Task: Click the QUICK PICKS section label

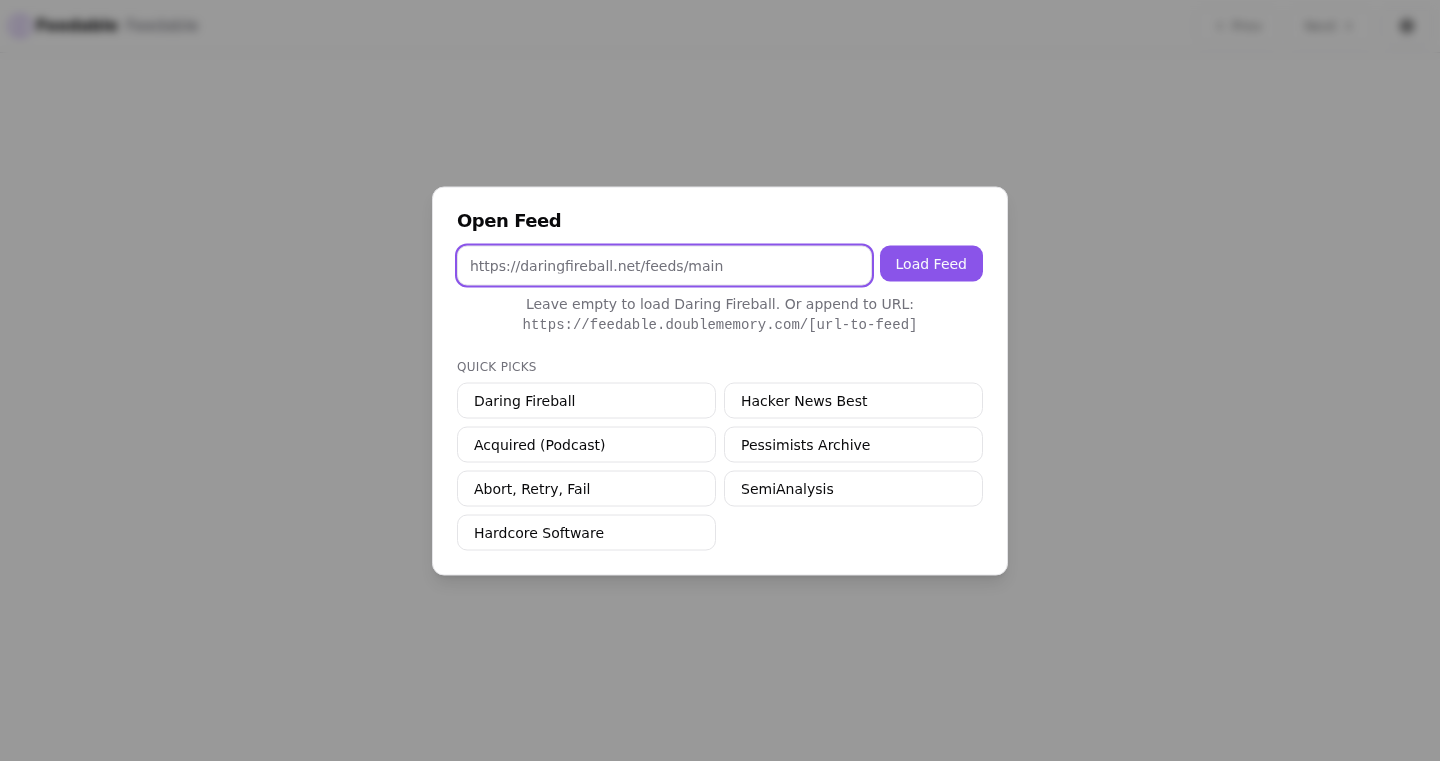Action: pyautogui.click(x=497, y=367)
